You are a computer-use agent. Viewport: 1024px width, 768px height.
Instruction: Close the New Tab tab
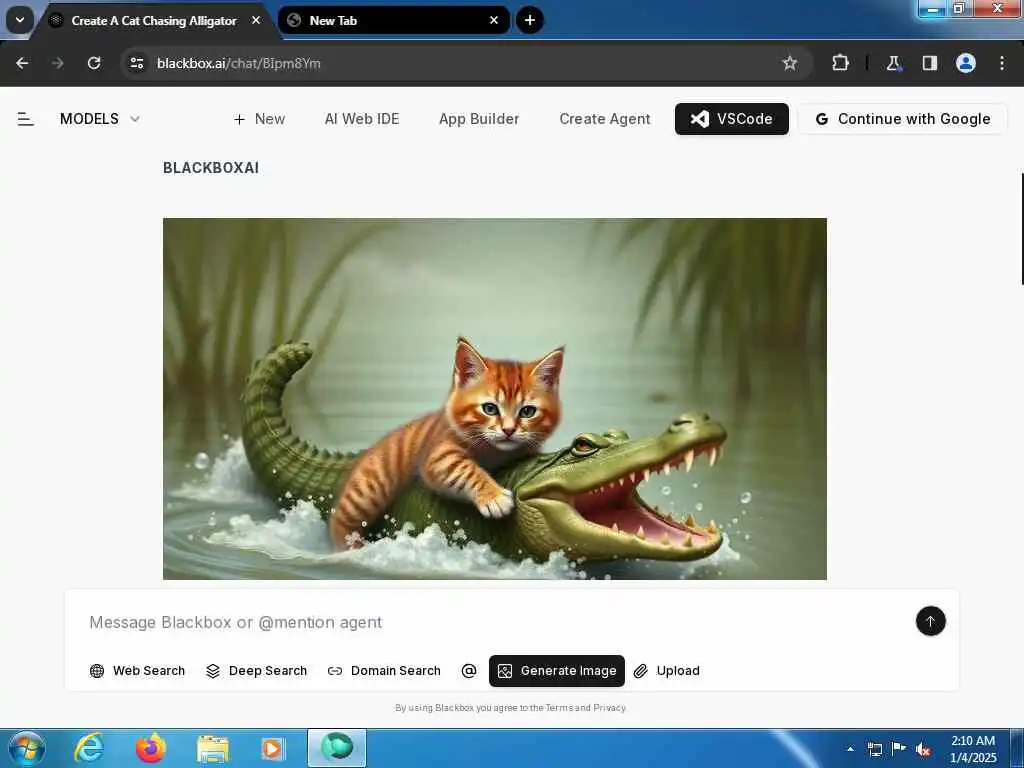tap(494, 21)
